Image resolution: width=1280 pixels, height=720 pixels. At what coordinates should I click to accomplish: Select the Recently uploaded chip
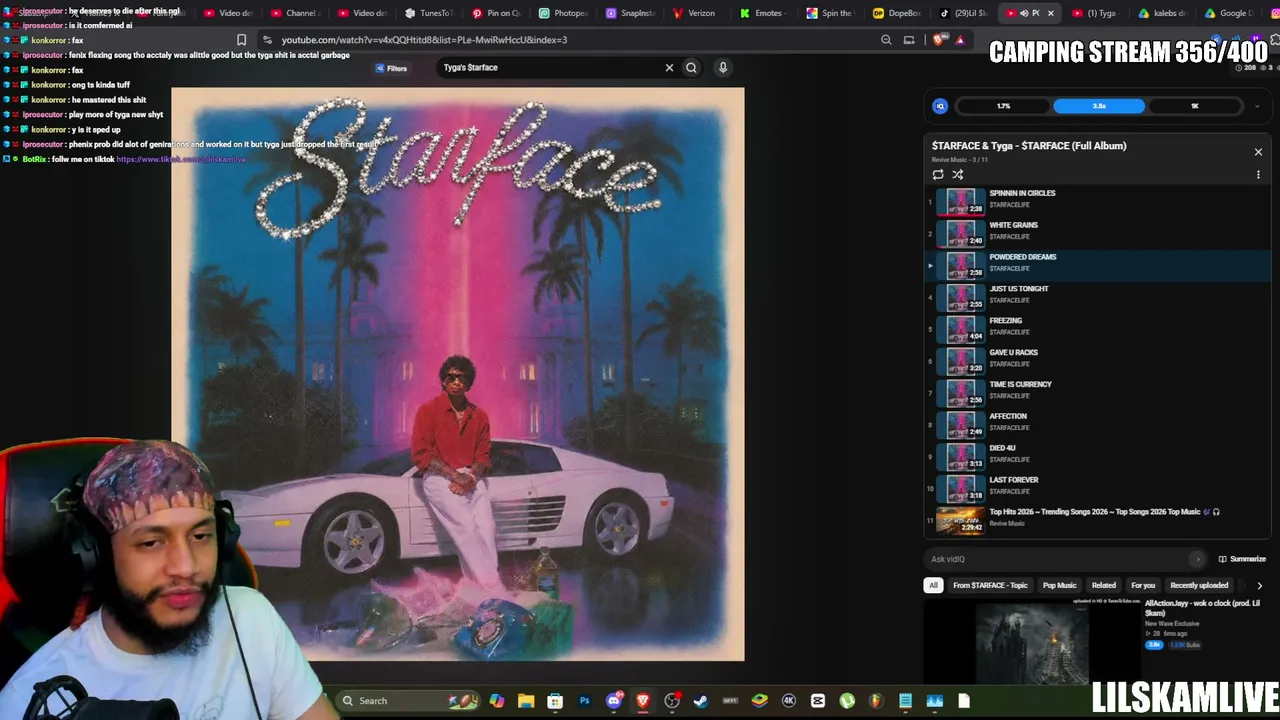(x=1199, y=585)
